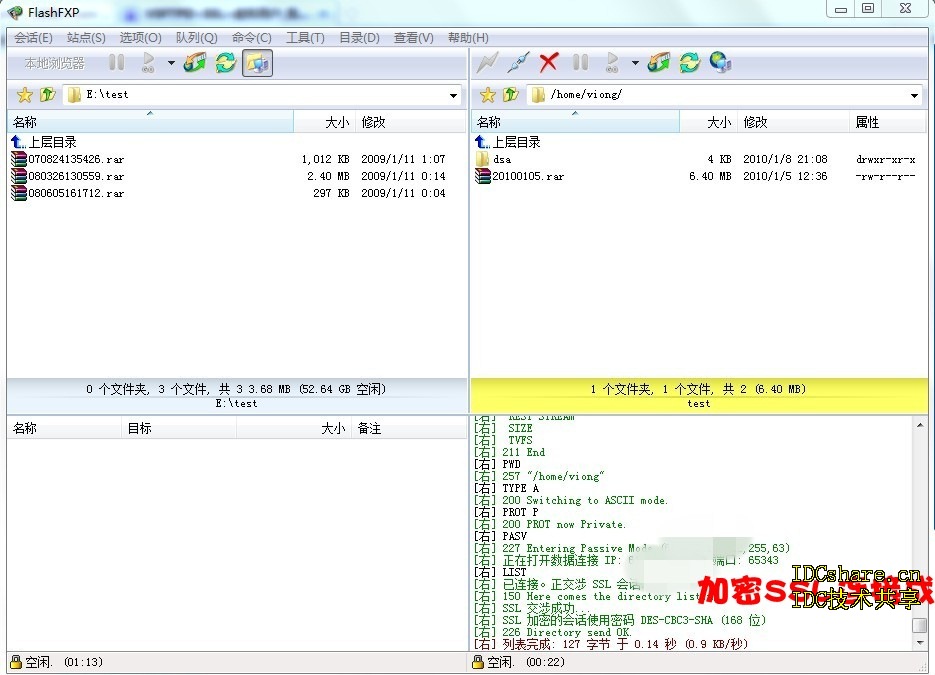This screenshot has width=935, height=675.
Task: Click the 目标 queue column header
Action: click(x=179, y=428)
